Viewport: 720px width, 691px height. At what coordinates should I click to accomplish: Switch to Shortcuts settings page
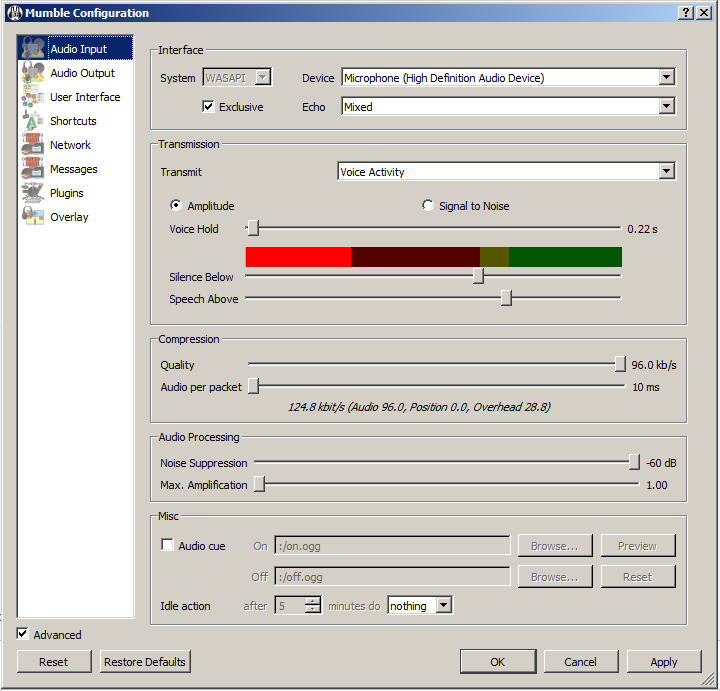tap(75, 121)
